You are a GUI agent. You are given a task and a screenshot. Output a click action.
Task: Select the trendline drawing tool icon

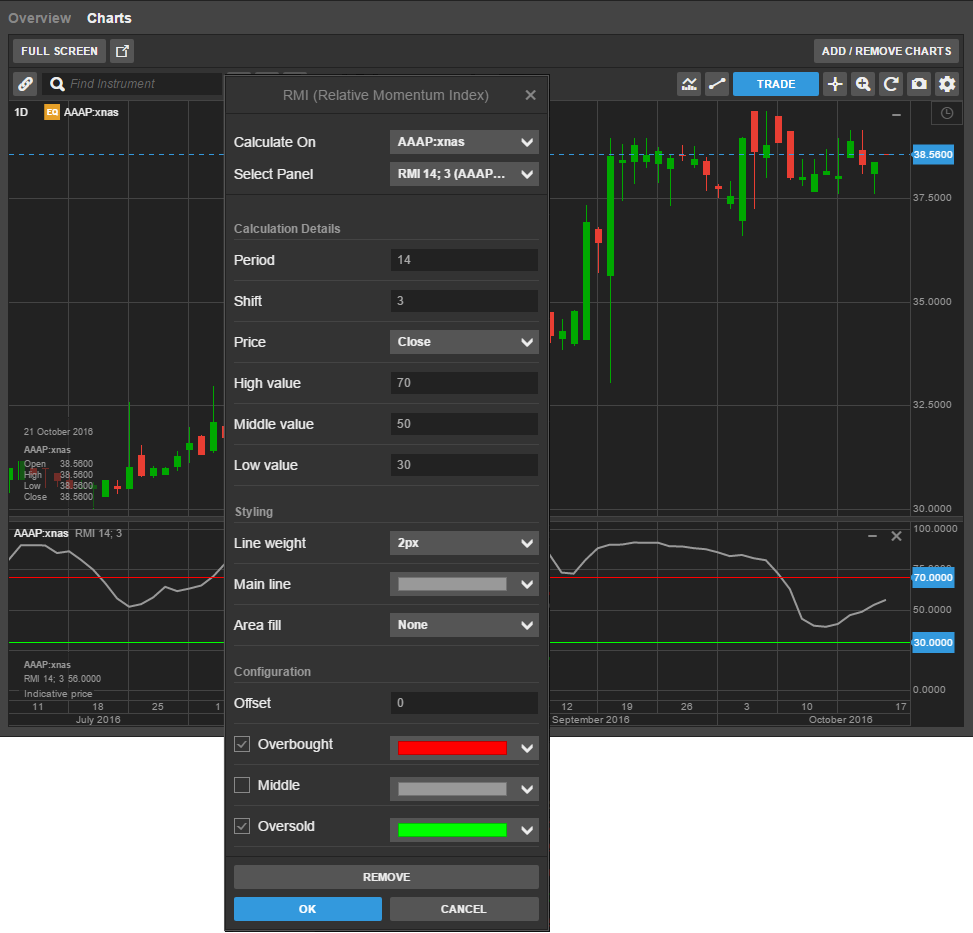pos(716,84)
